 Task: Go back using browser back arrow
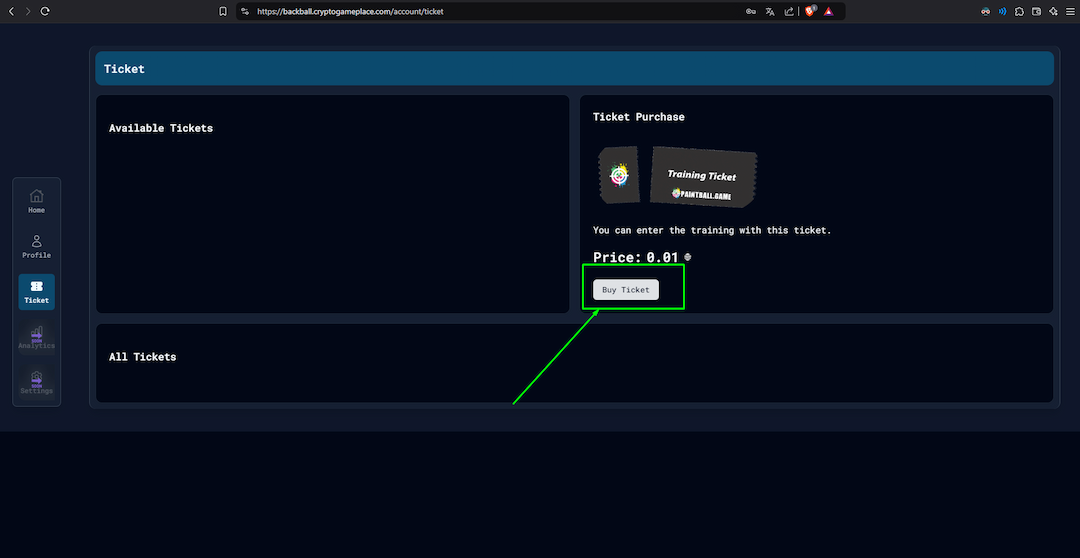(x=9, y=11)
